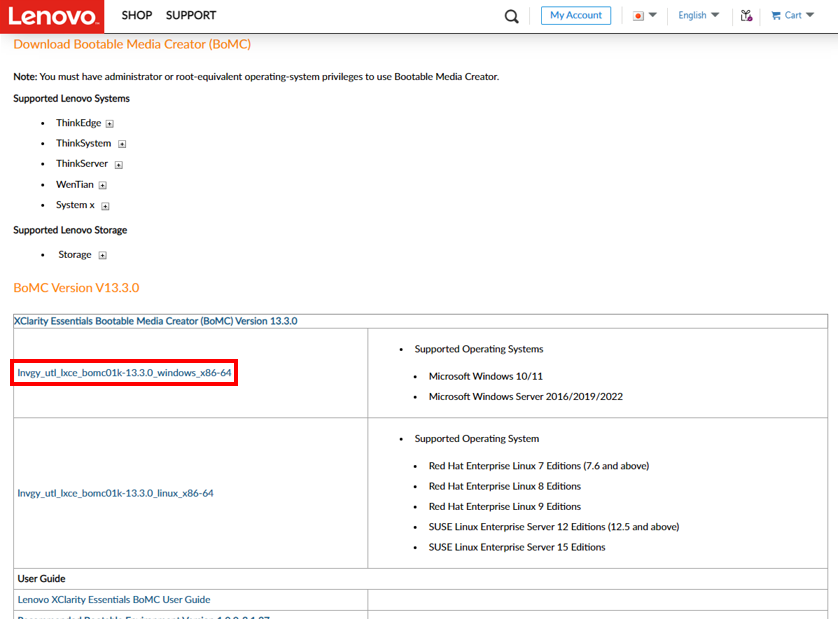
Task: Expand the ThinkEdge systems list
Action: coord(108,123)
